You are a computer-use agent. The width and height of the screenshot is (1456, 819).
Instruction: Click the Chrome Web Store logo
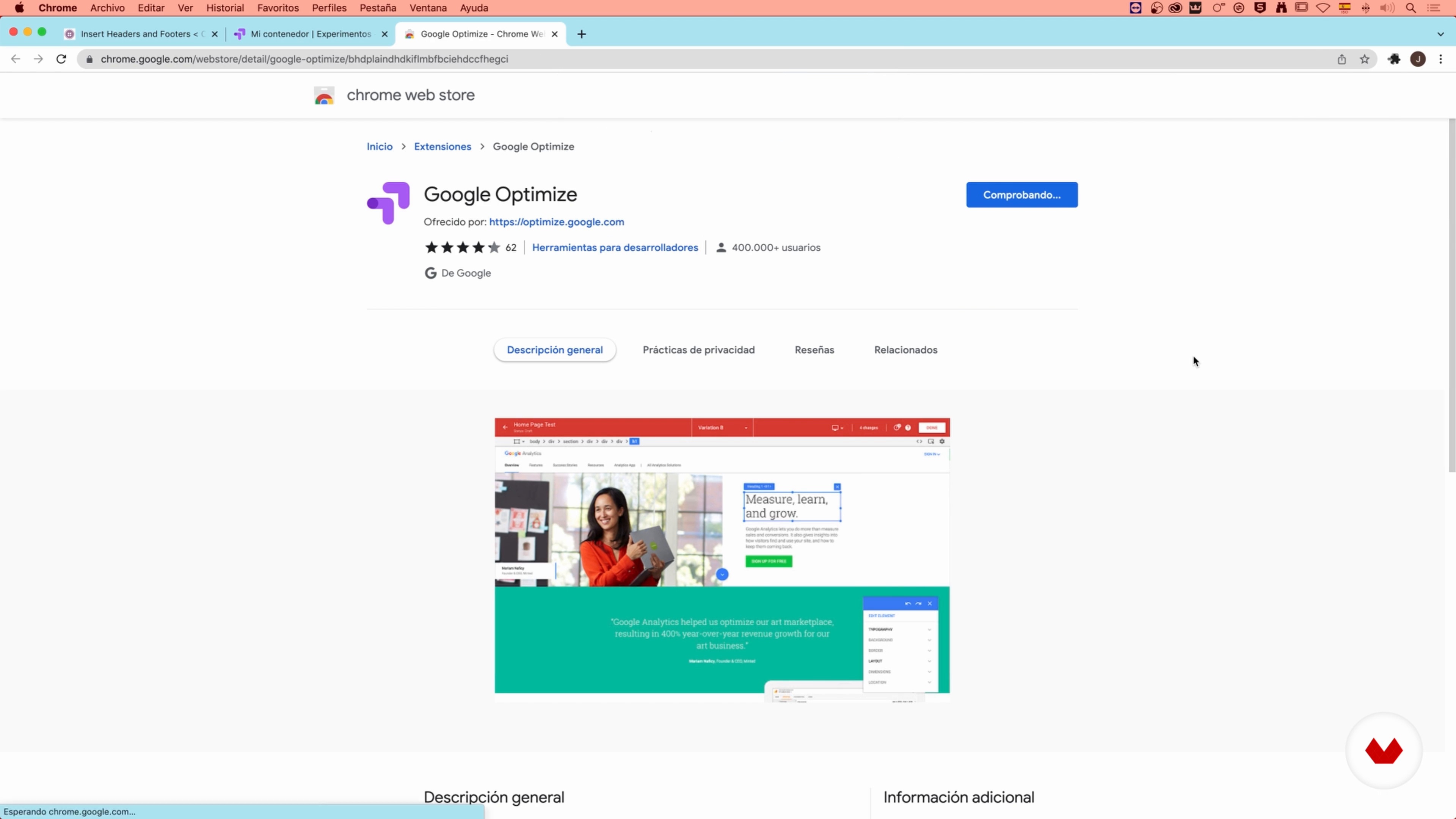click(325, 95)
